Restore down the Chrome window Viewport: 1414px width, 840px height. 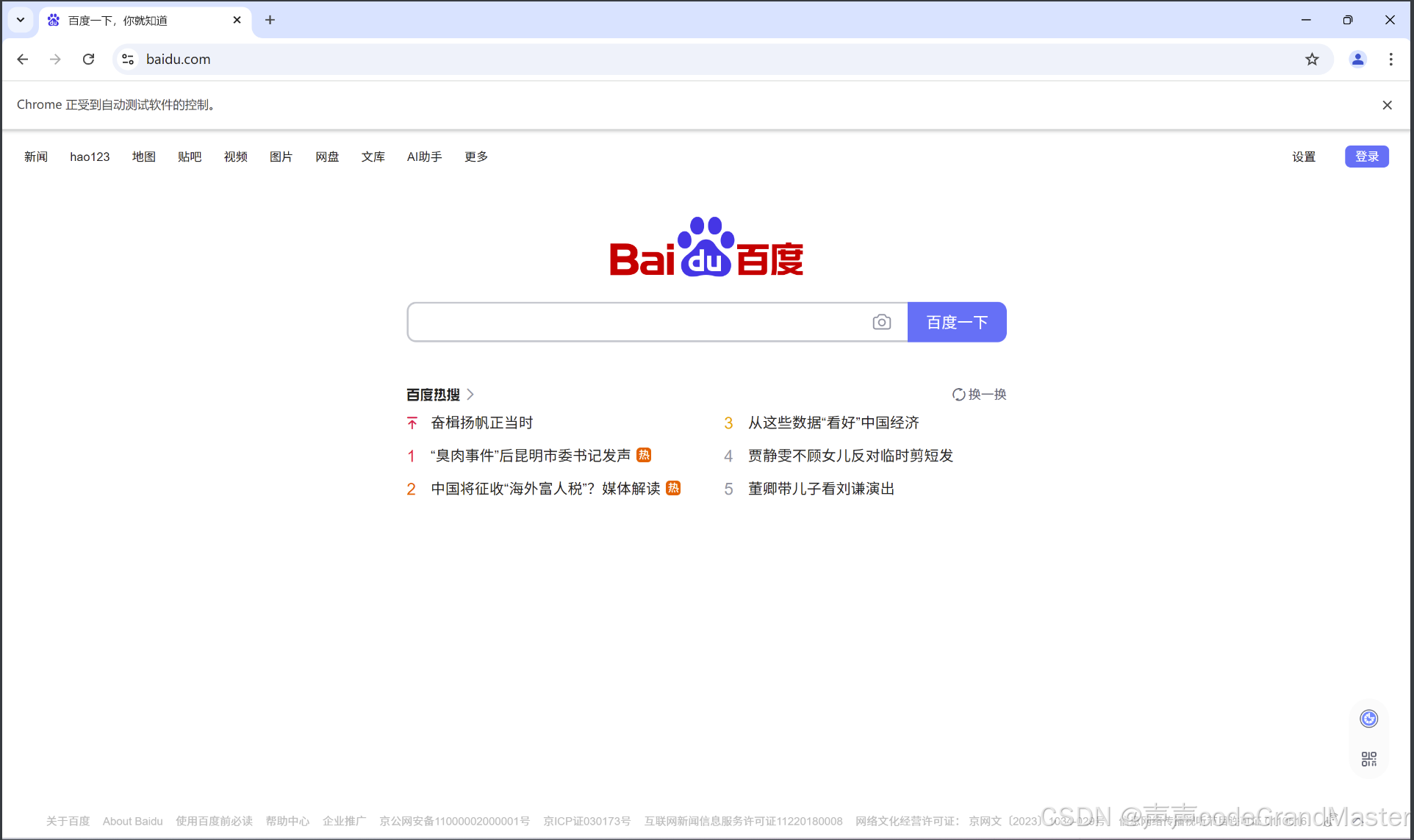tap(1347, 20)
